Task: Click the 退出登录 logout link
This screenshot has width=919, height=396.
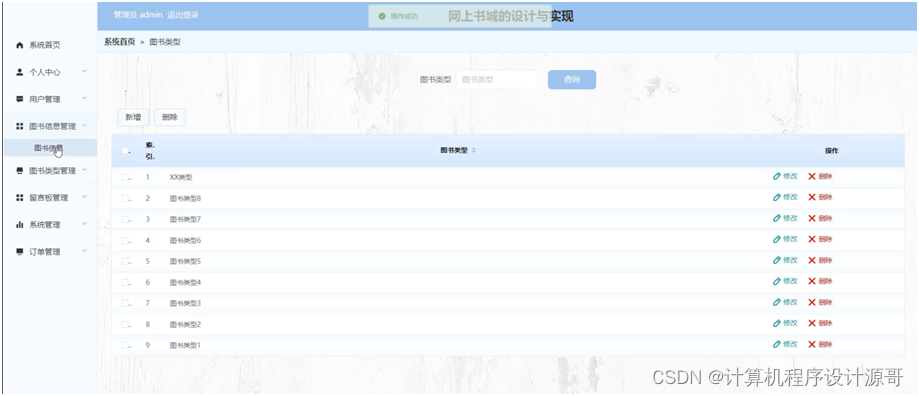Action: (x=183, y=15)
